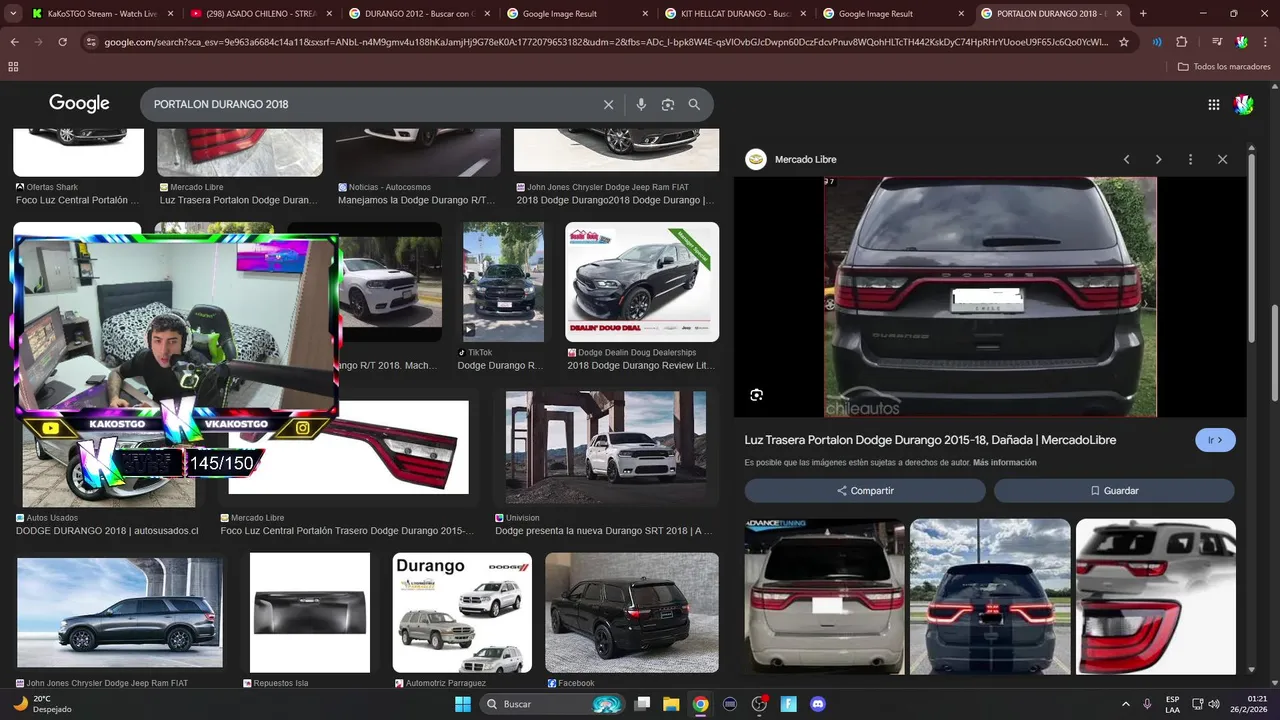The image size is (1280, 720).
Task: Open File Explorer from taskbar
Action: click(671, 704)
